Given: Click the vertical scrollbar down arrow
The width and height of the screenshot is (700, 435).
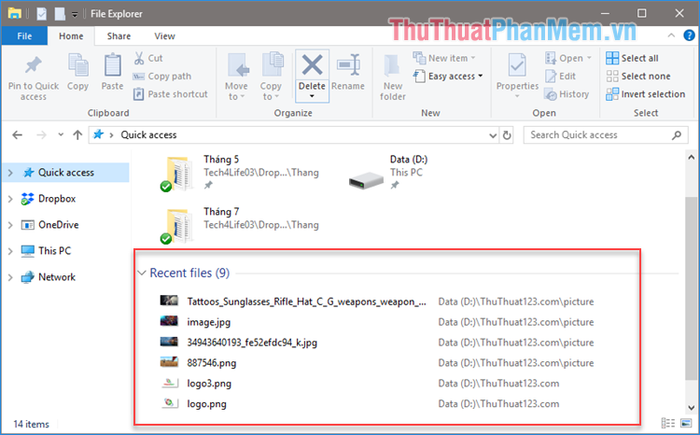Looking at the screenshot, I should pos(691,407).
